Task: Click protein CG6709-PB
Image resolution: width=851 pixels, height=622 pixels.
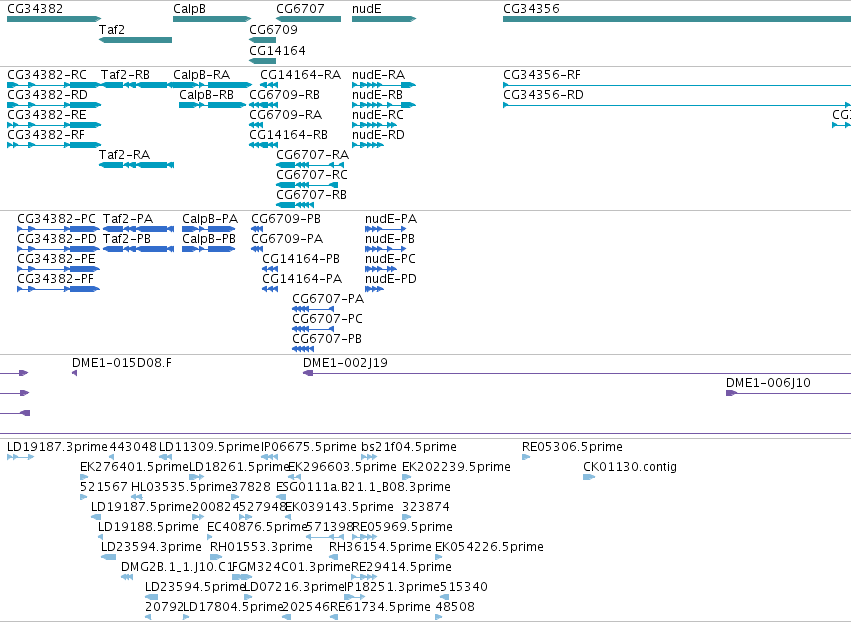Action: point(257,229)
